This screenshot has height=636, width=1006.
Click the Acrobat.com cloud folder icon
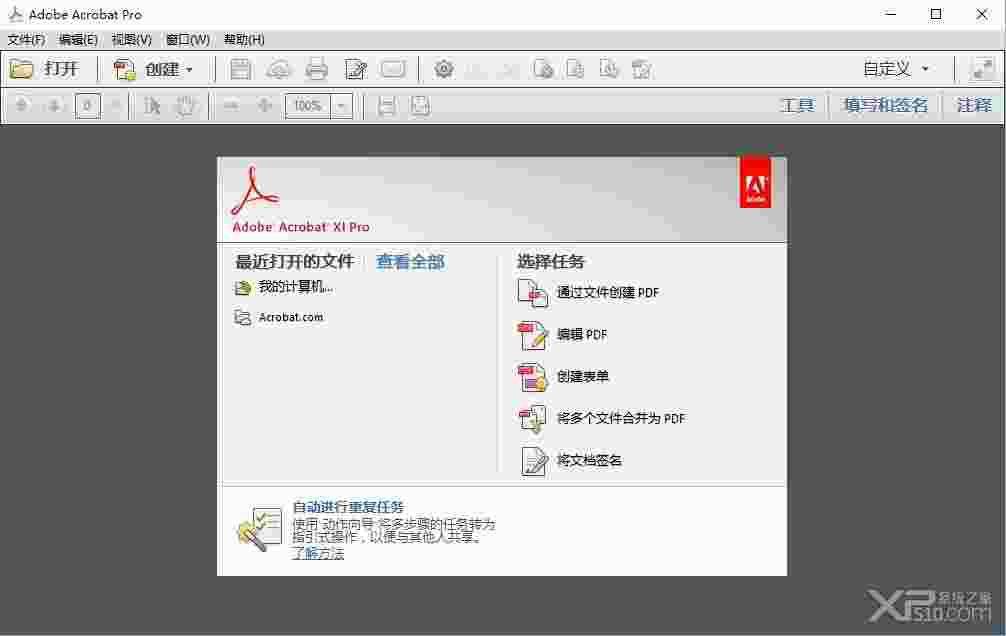243,318
